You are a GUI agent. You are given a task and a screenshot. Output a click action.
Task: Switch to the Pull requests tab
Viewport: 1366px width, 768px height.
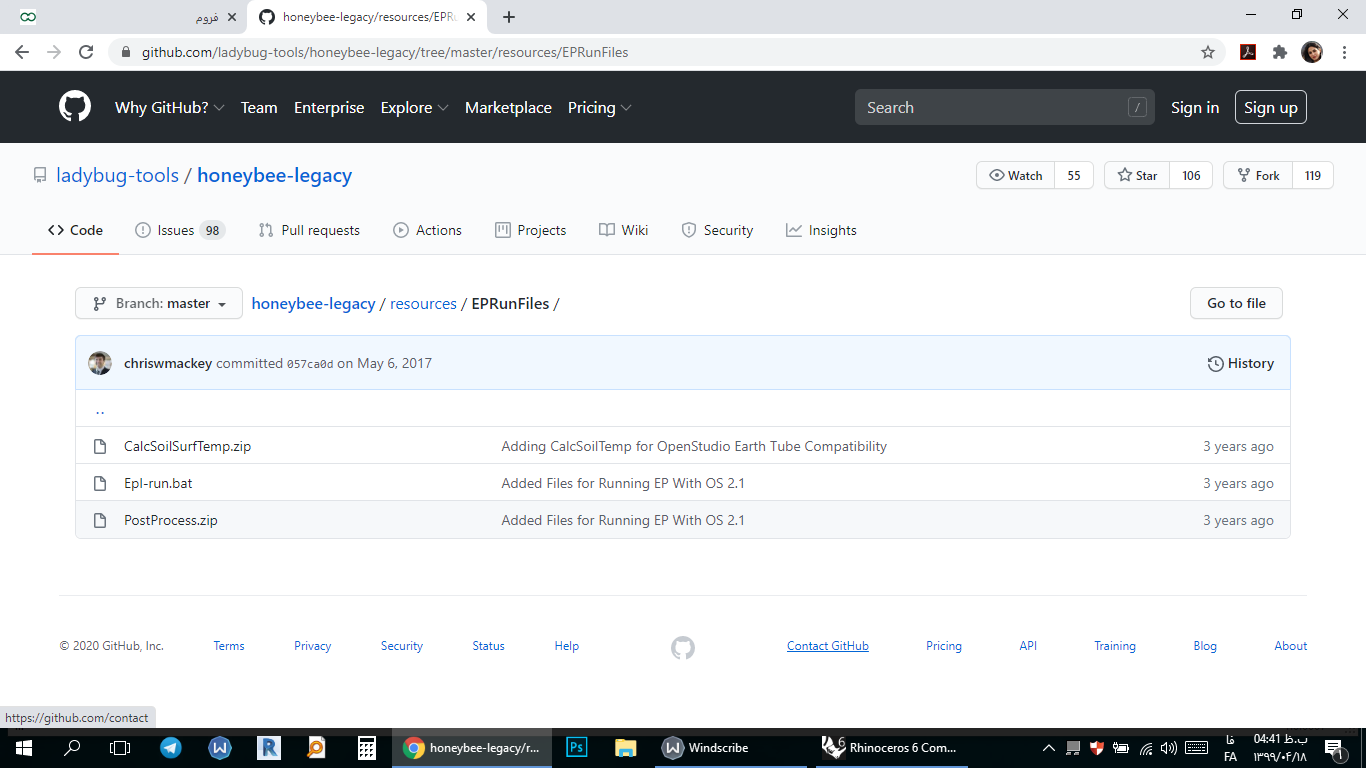pyautogui.click(x=309, y=230)
